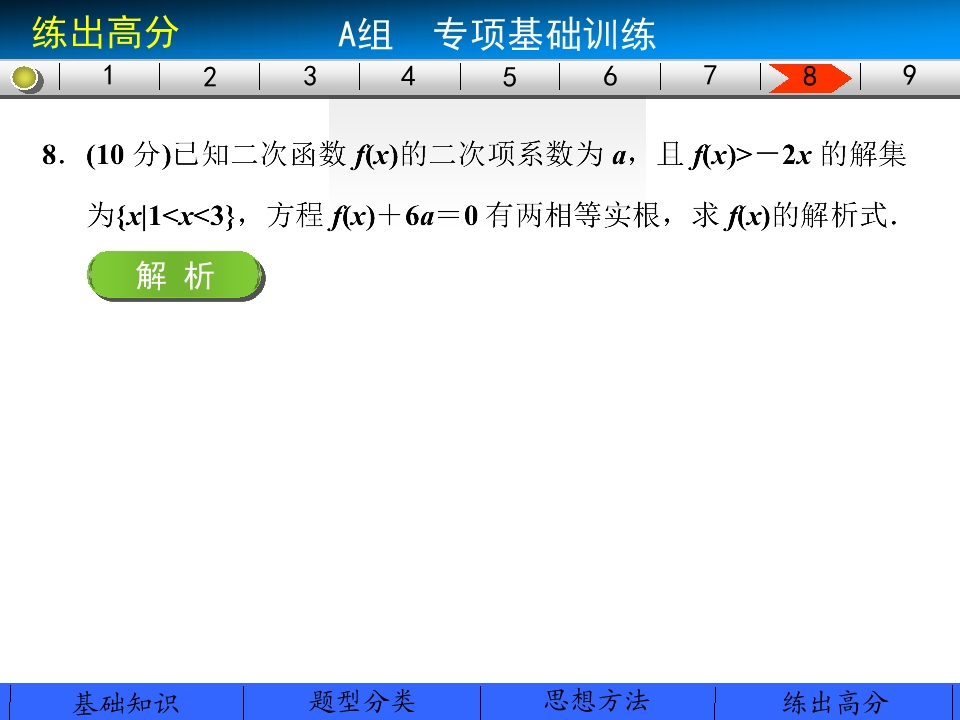Click the yellow ball icon in number bar

pyautogui.click(x=26, y=78)
